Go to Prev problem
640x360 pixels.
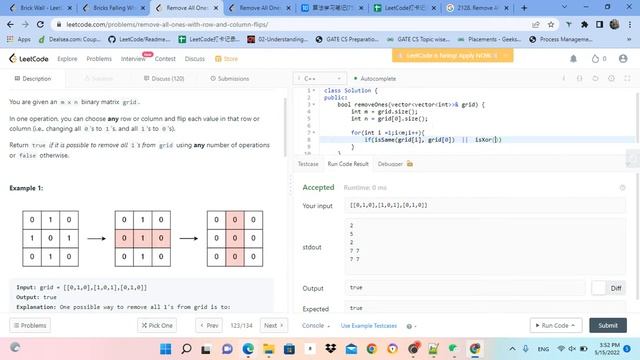coord(209,325)
